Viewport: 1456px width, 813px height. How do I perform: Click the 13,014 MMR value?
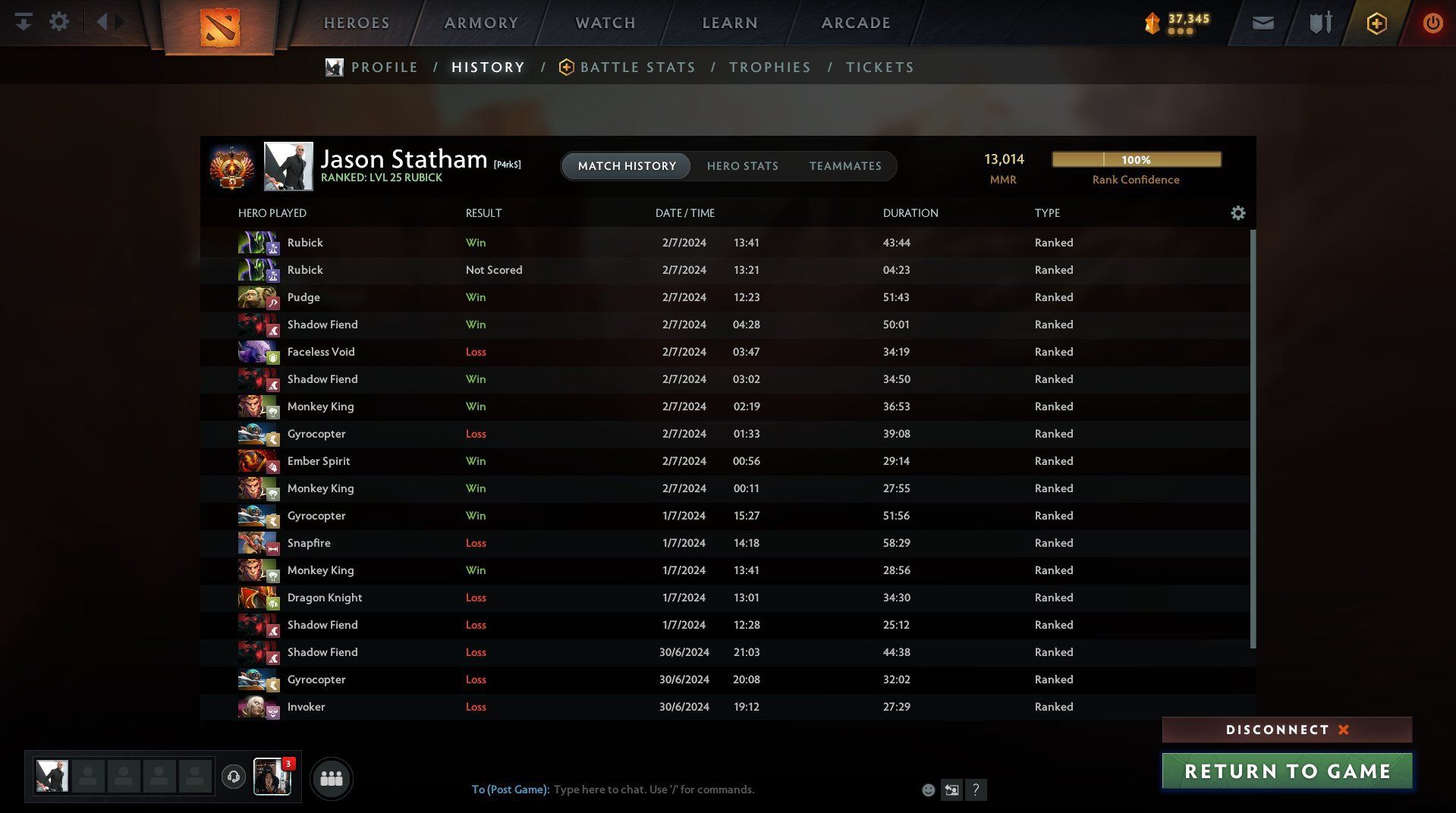(x=1004, y=159)
